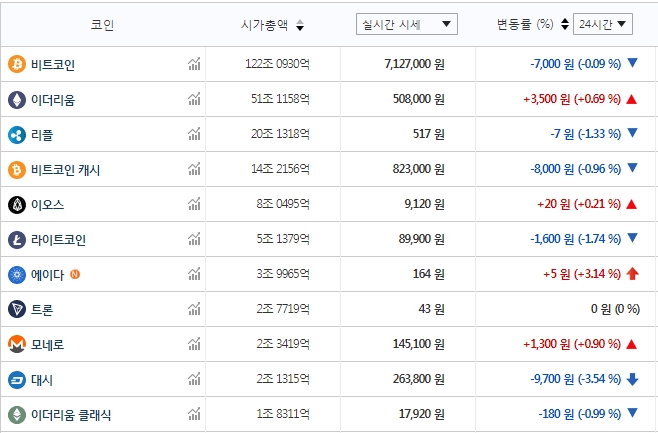Image resolution: width=658 pixels, height=433 pixels.
Task: Click the Litecoin gray logo icon
Action: [16, 240]
